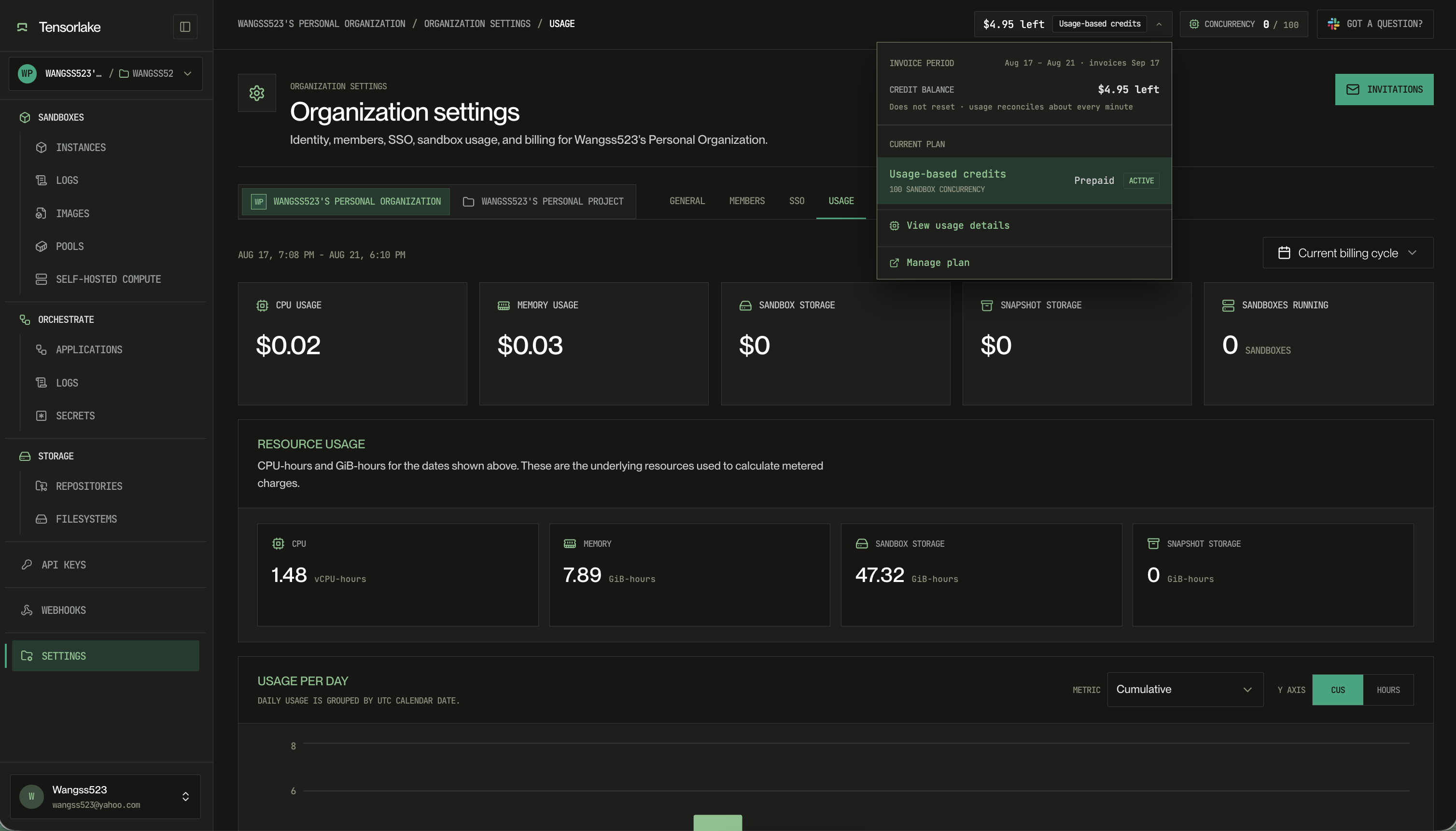The image size is (1456, 831).
Task: Click the chip icon beside View usage details
Action: tap(894, 225)
